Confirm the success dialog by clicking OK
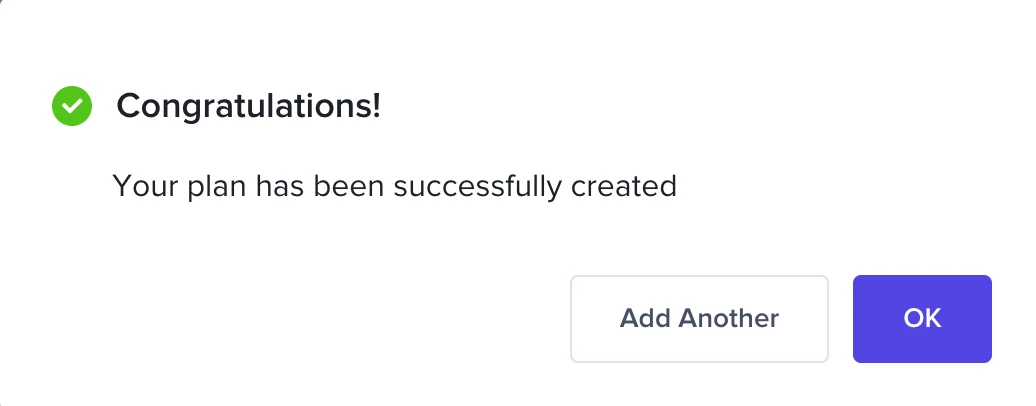1036x406 pixels. 922,319
